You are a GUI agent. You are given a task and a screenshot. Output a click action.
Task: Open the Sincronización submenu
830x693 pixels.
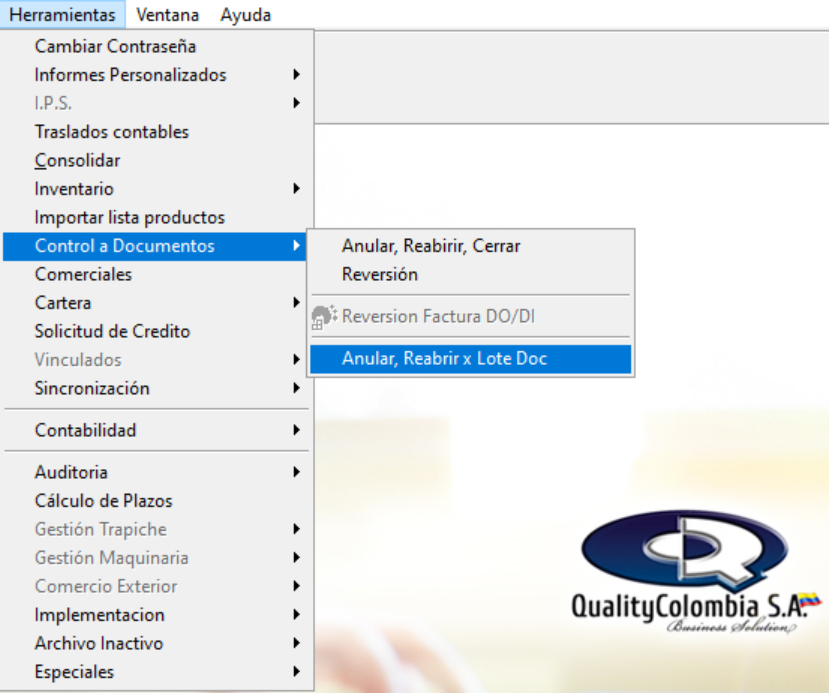click(x=156, y=389)
